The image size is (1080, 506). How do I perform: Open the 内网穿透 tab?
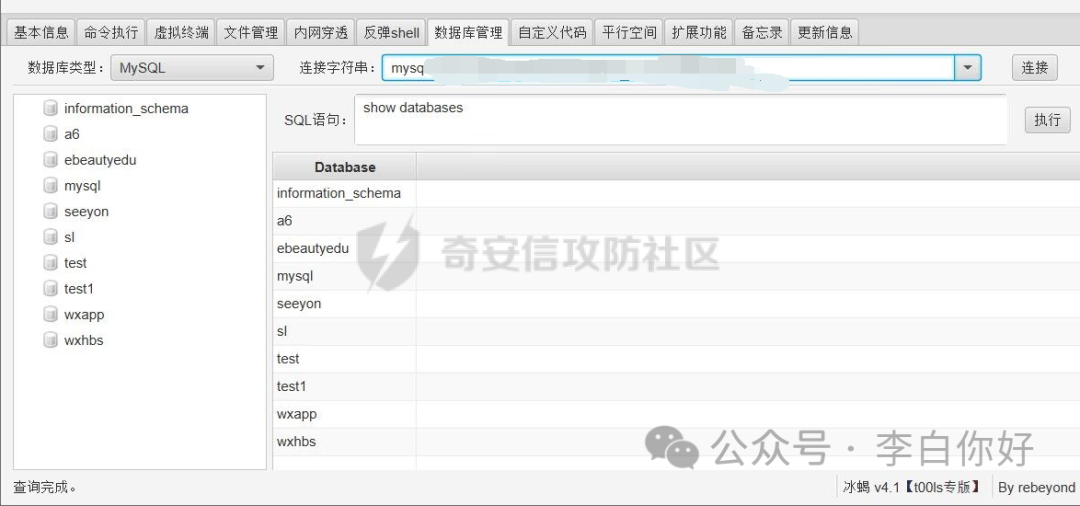321,32
